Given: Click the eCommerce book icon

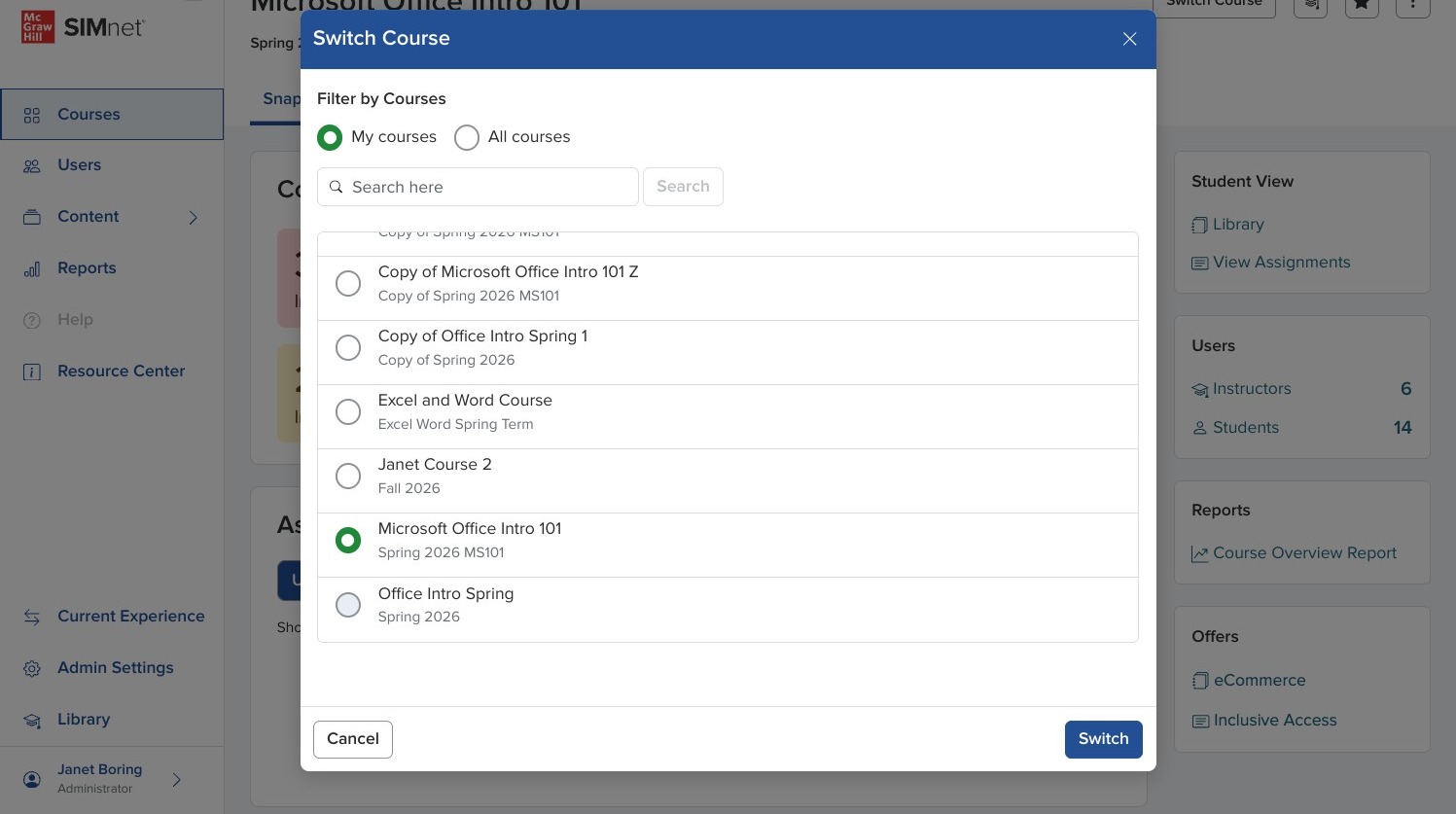Looking at the screenshot, I should click(1200, 682).
